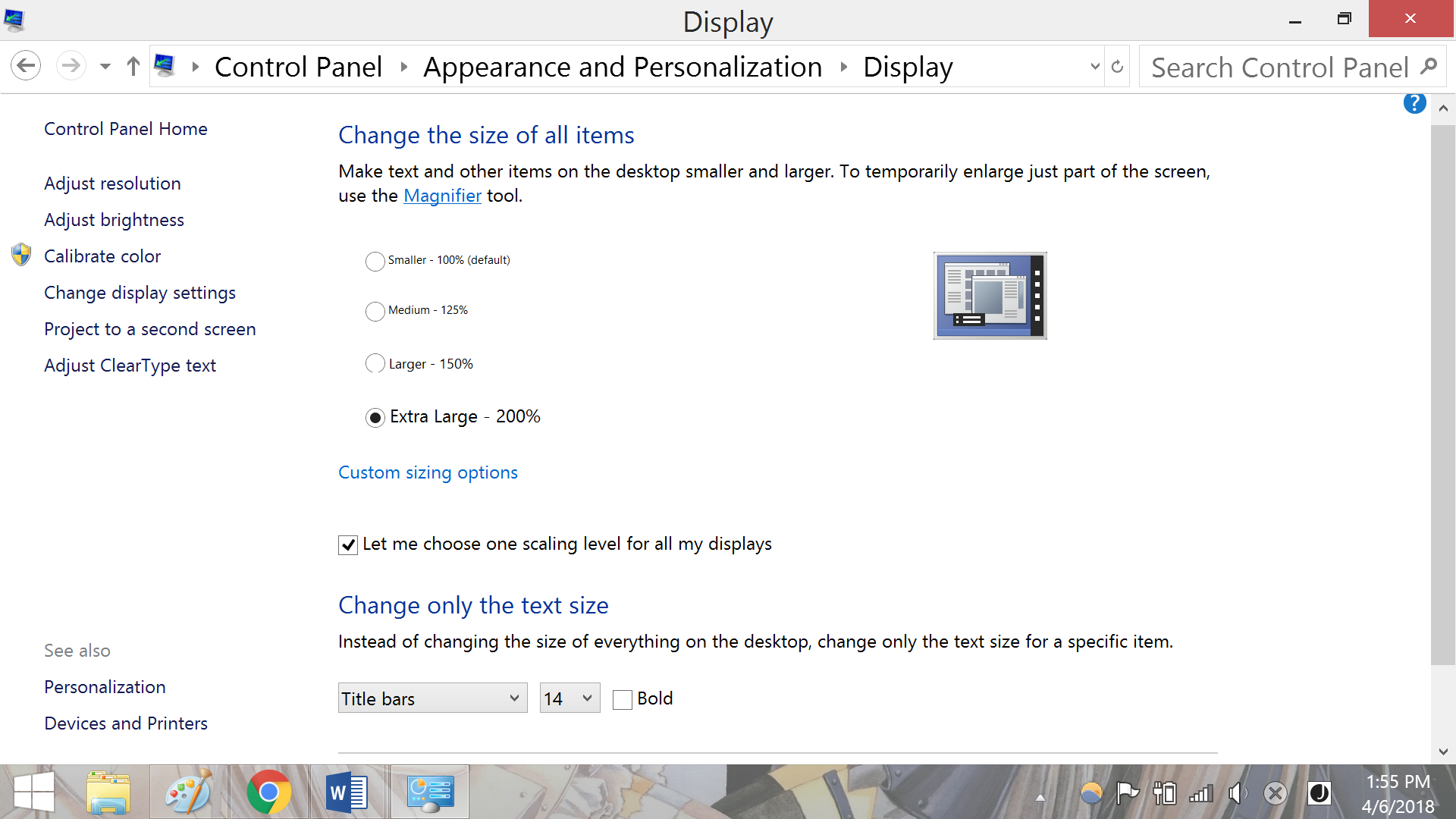Image resolution: width=1456 pixels, height=819 pixels.
Task: Click the Up arrow to parent folder
Action: point(133,67)
